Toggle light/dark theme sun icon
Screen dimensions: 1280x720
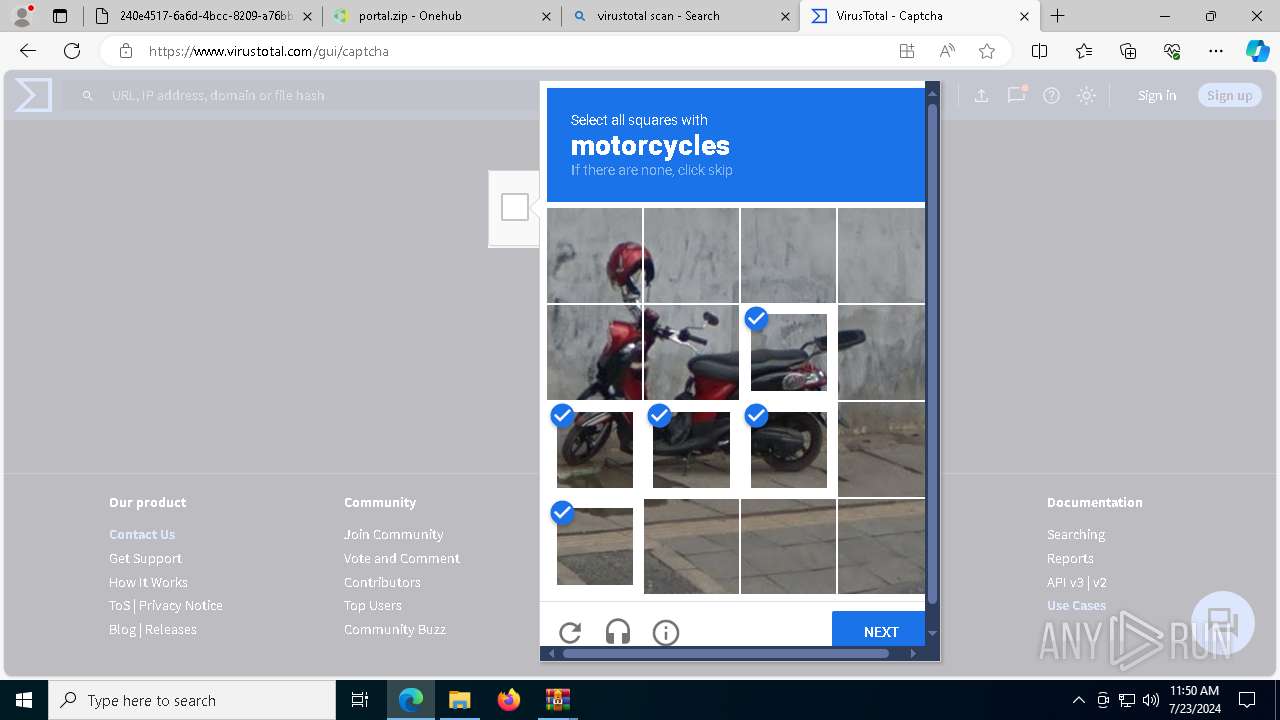[x=1086, y=95]
